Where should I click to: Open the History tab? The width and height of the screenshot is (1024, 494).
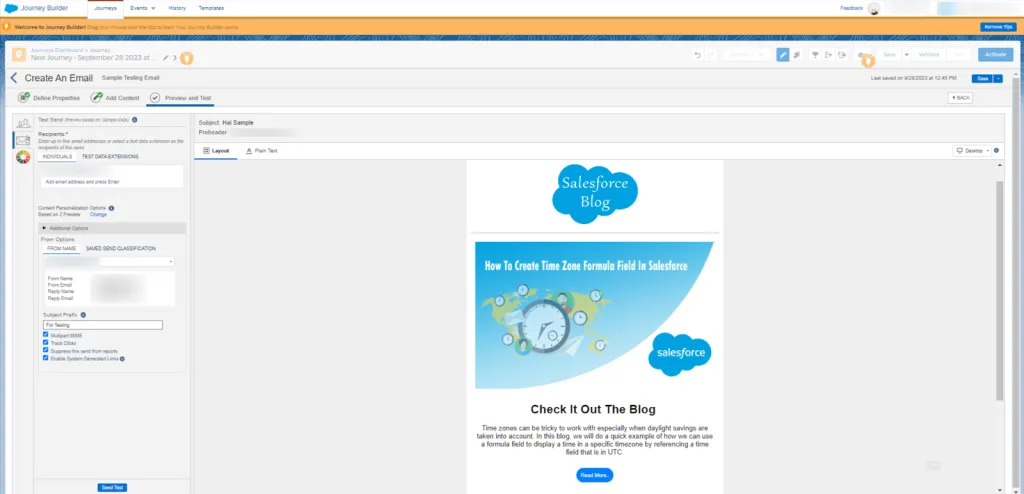click(x=177, y=8)
